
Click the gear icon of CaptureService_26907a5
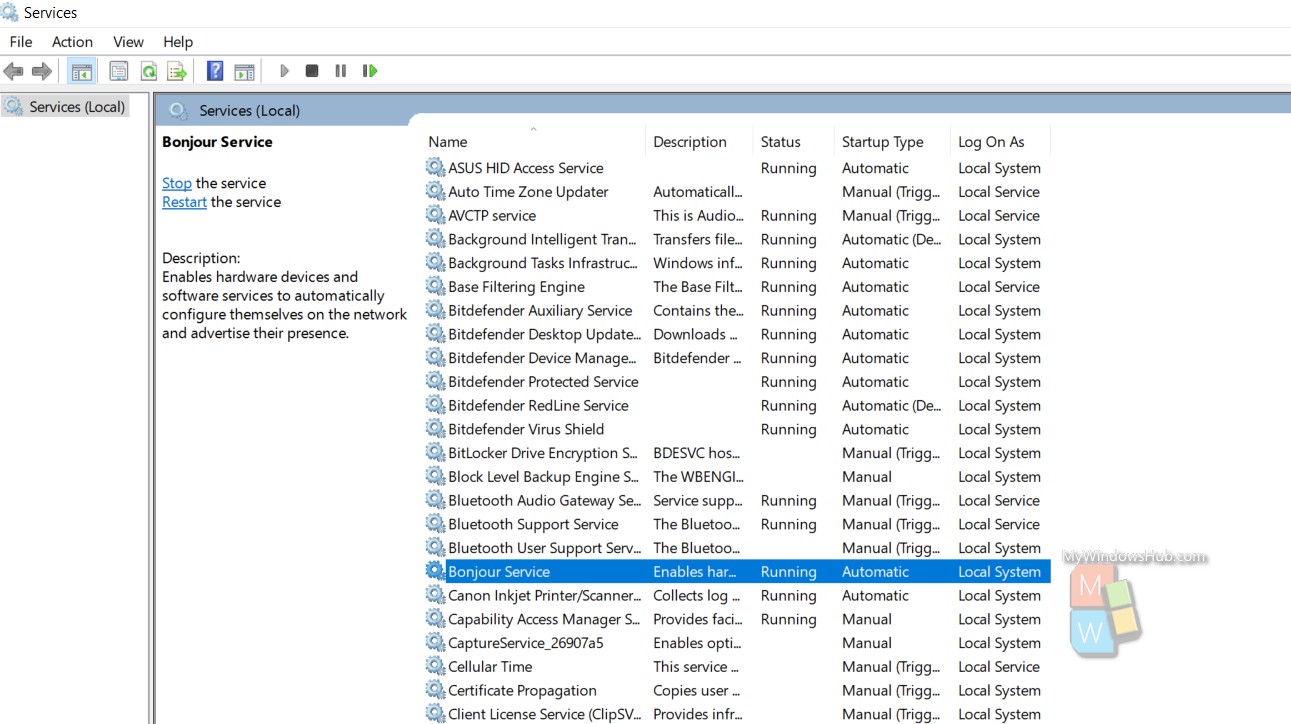tap(435, 643)
